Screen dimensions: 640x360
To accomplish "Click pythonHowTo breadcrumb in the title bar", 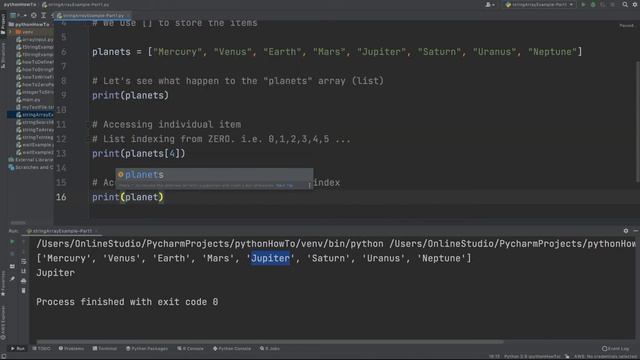I will 20,4.
